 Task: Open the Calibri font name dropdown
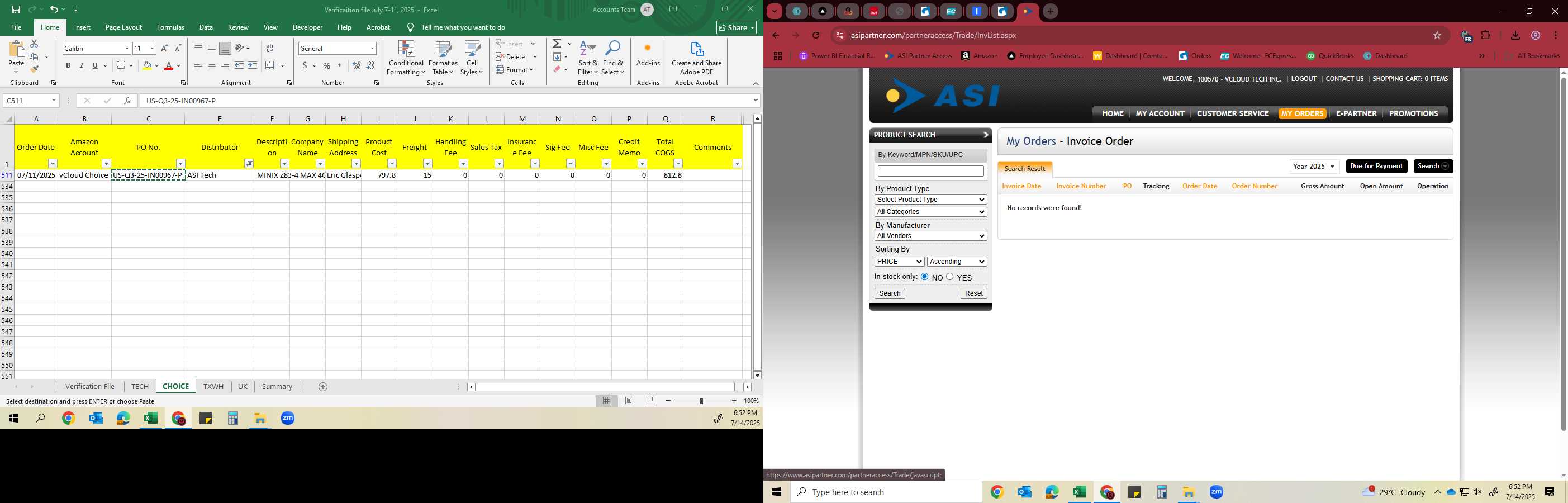127,48
